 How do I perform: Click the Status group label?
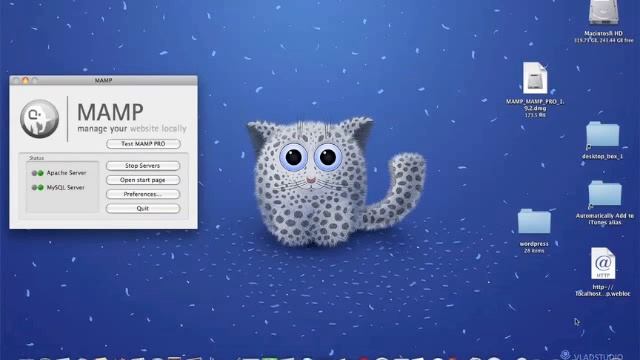36,158
